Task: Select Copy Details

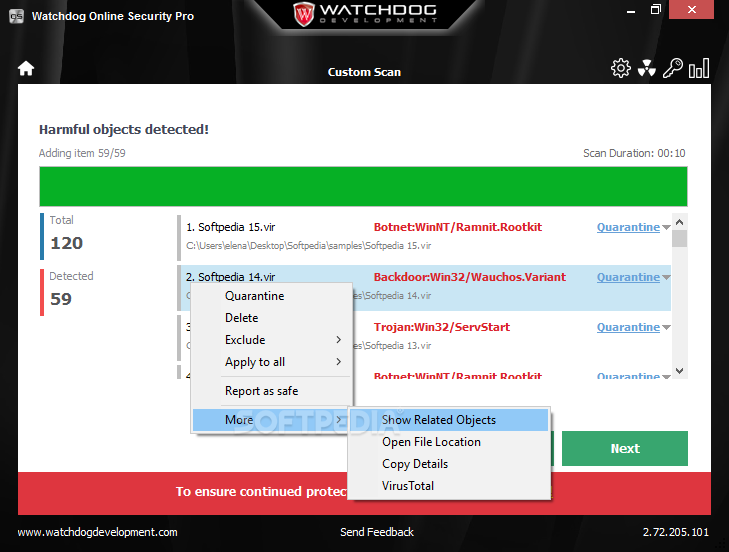Action: (449, 464)
